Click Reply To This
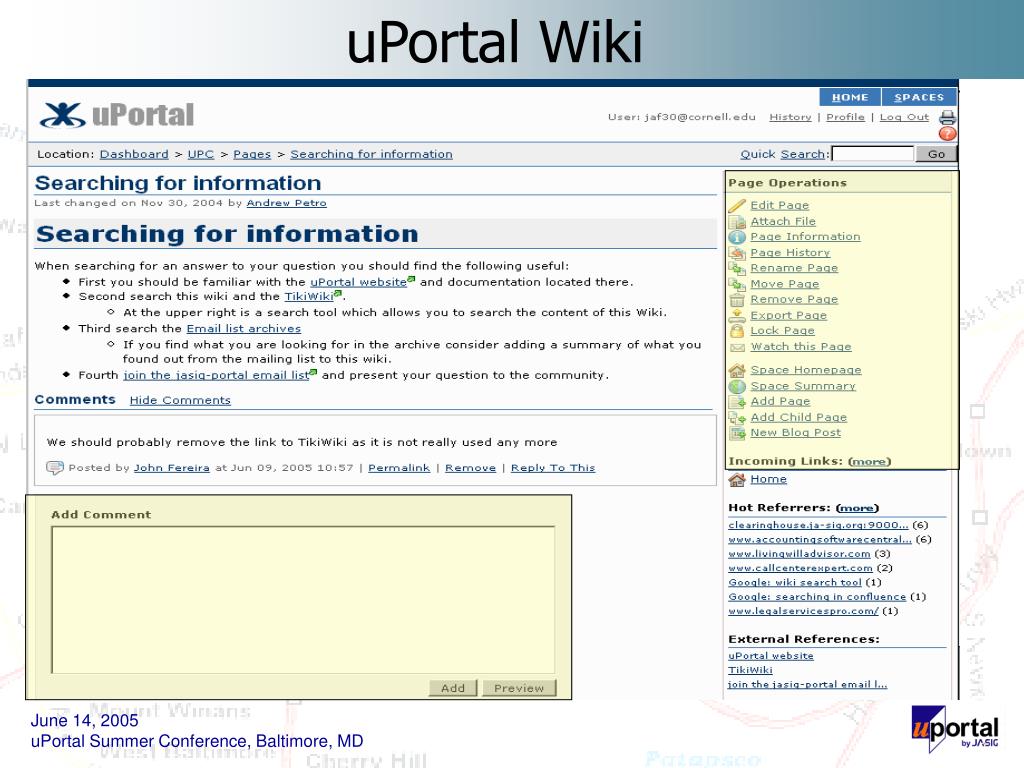 click(x=552, y=468)
